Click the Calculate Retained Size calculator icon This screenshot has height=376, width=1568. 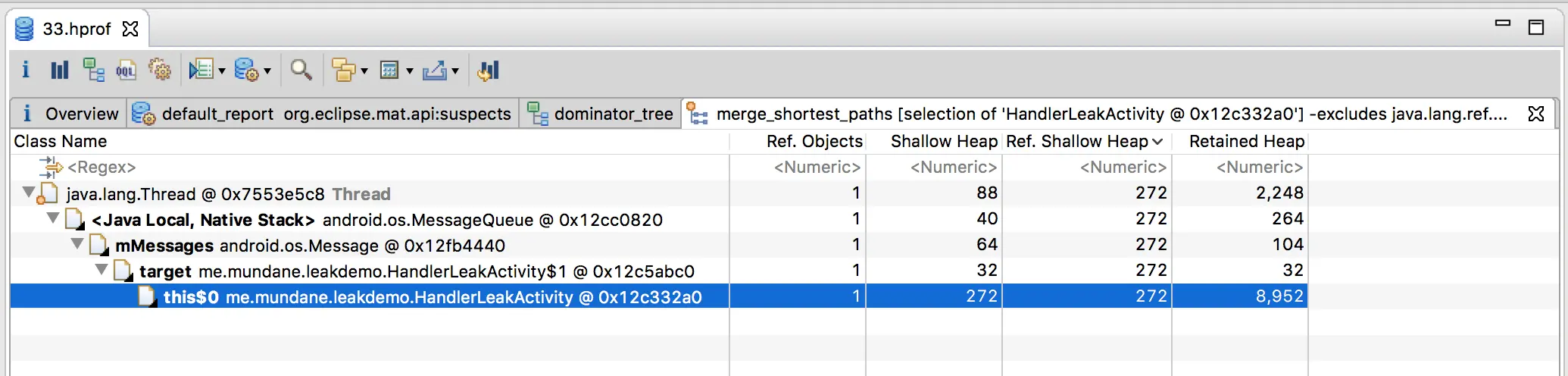(x=389, y=70)
